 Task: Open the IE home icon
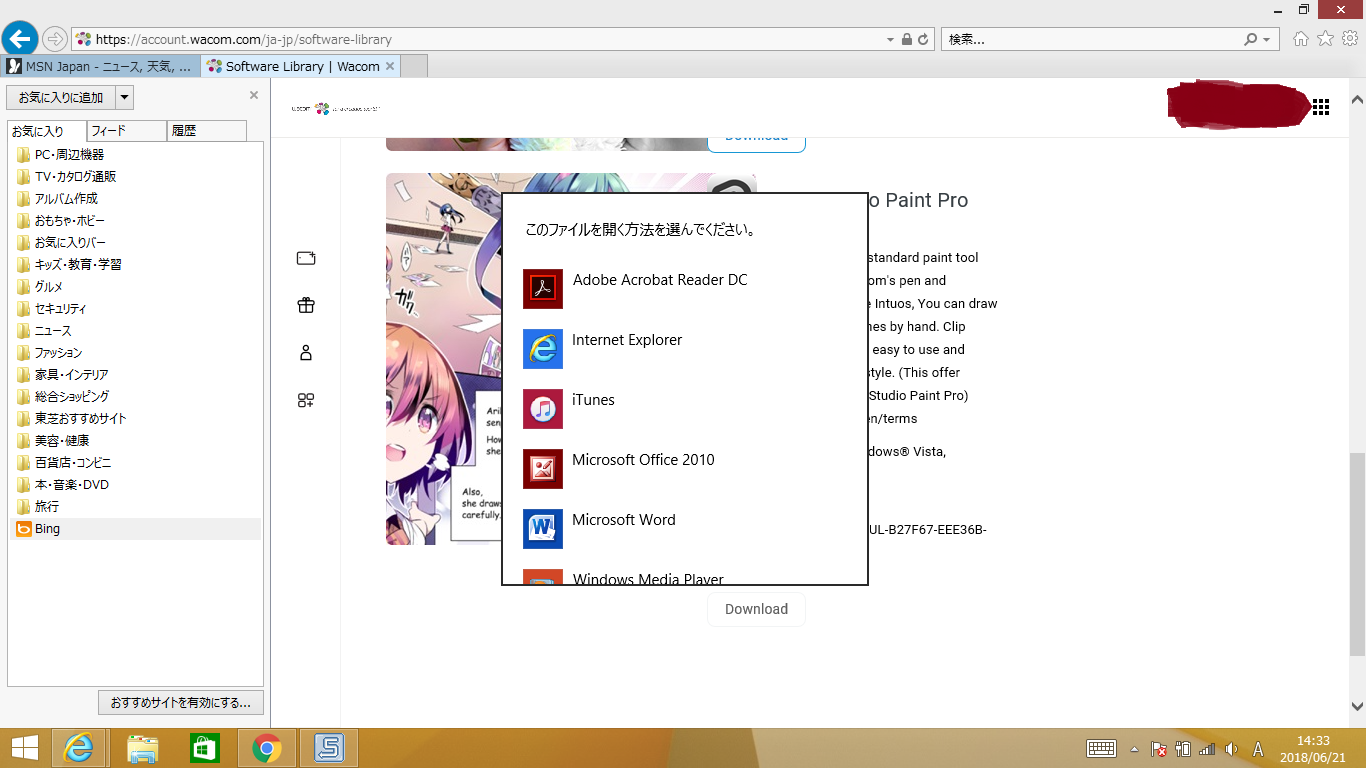pyautogui.click(x=1301, y=39)
